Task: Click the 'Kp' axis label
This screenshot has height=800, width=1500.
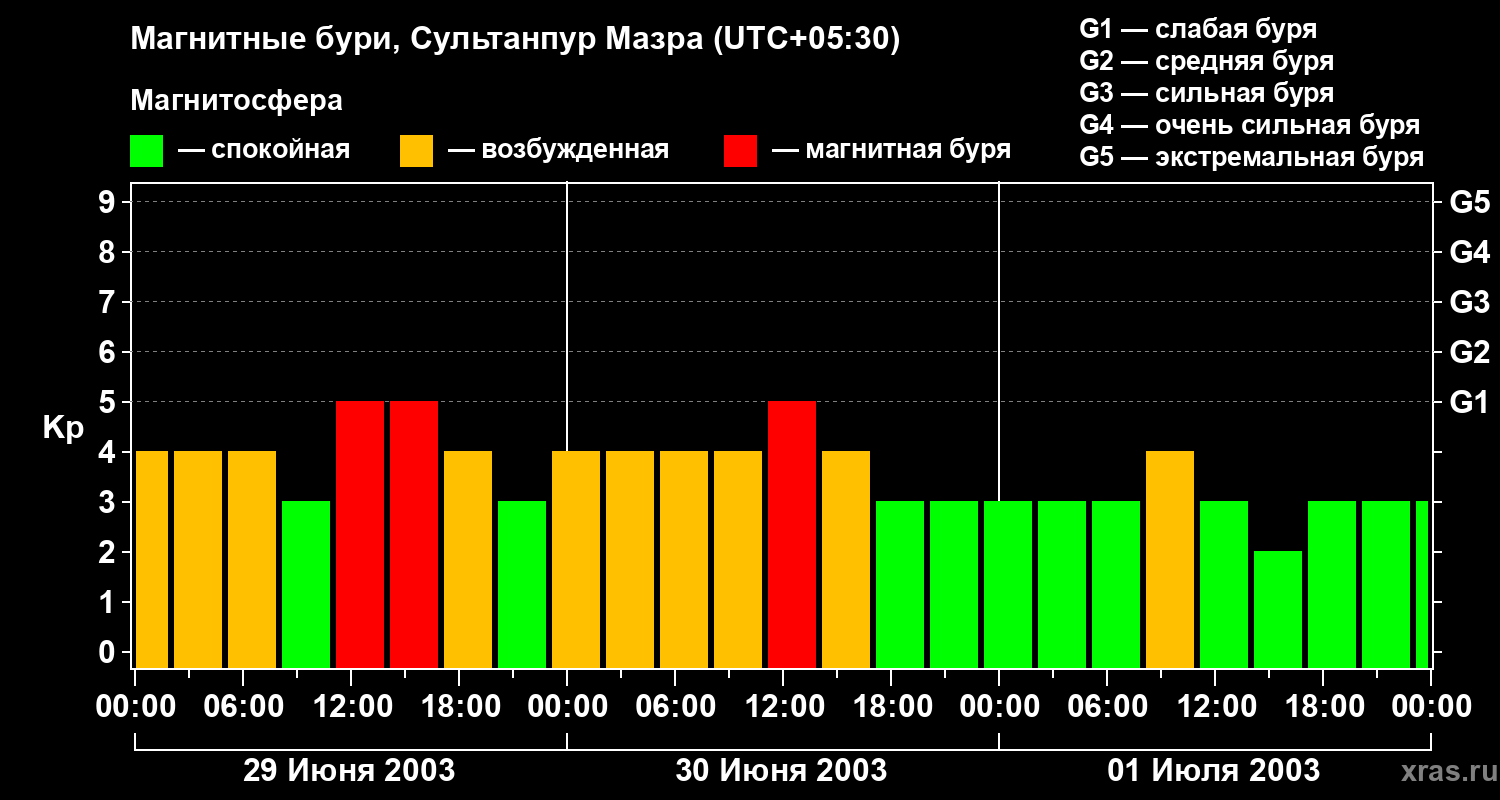Action: pyautogui.click(x=63, y=428)
